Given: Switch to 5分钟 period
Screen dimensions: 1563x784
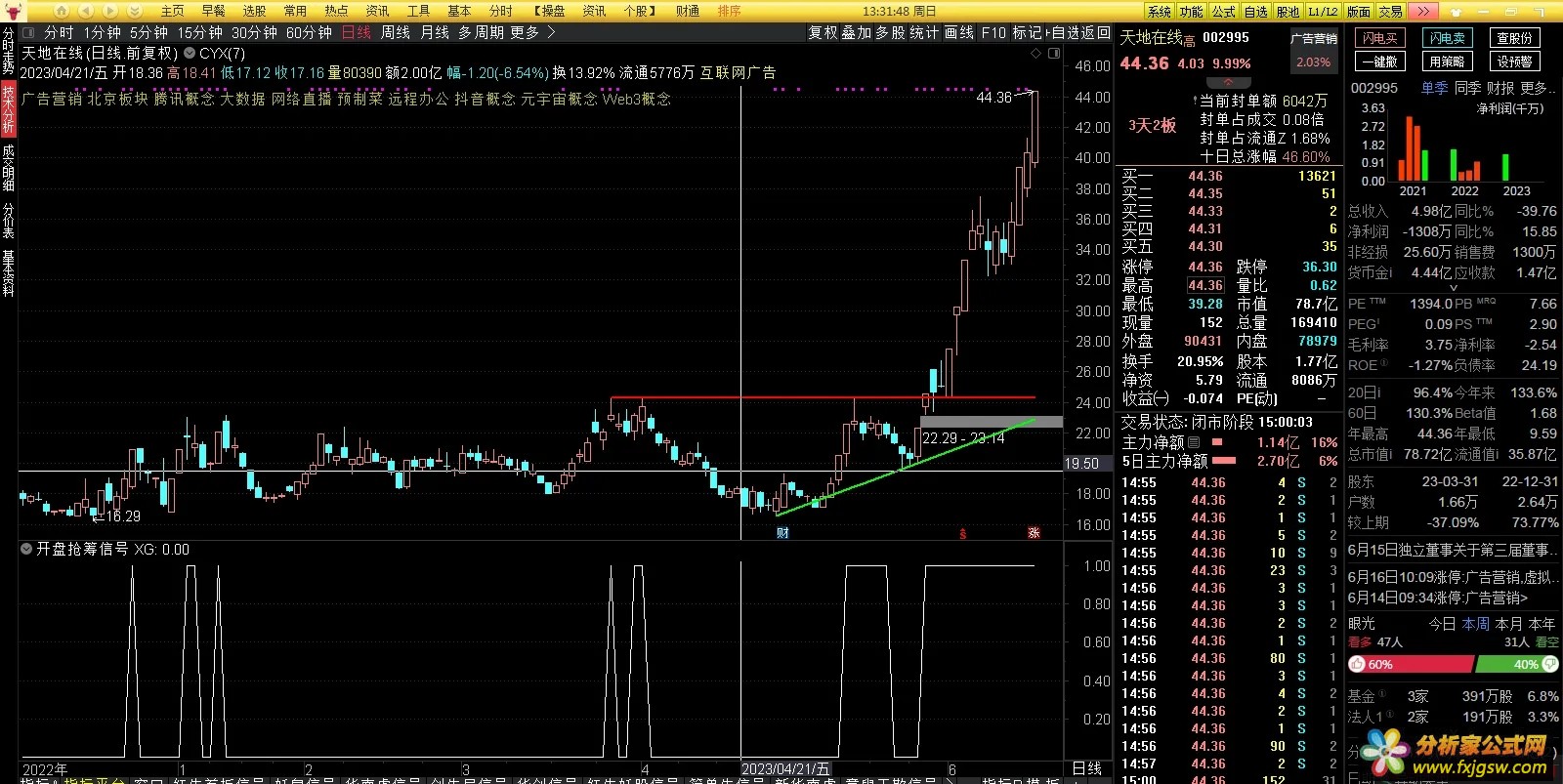Looking at the screenshot, I should click(x=148, y=32).
